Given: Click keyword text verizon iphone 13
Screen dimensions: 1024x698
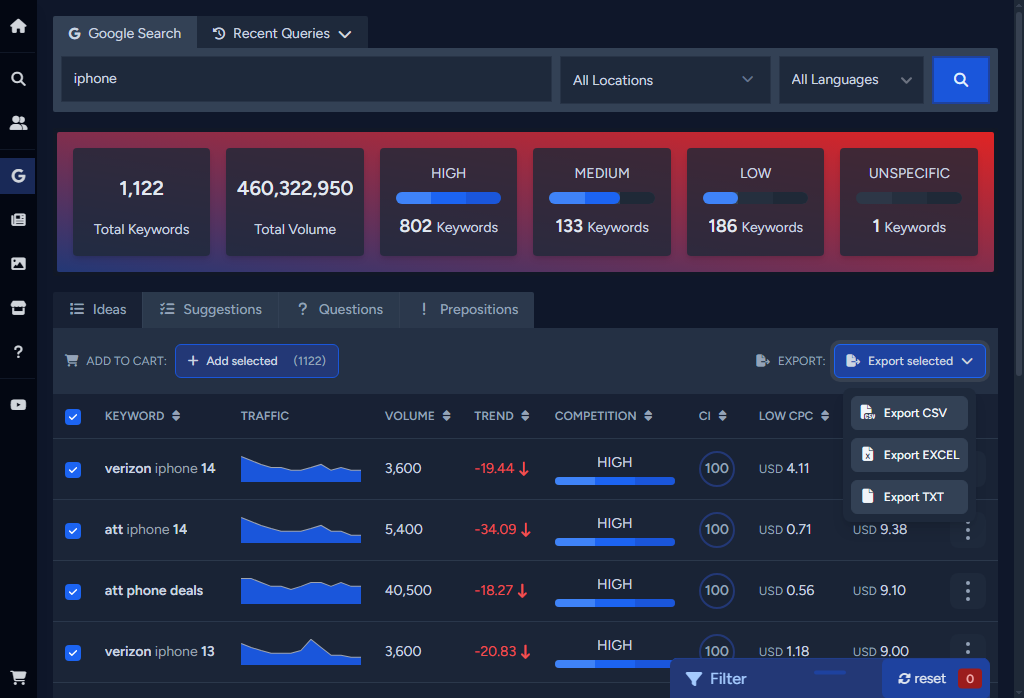Looking at the screenshot, I should pyautogui.click(x=159, y=652).
